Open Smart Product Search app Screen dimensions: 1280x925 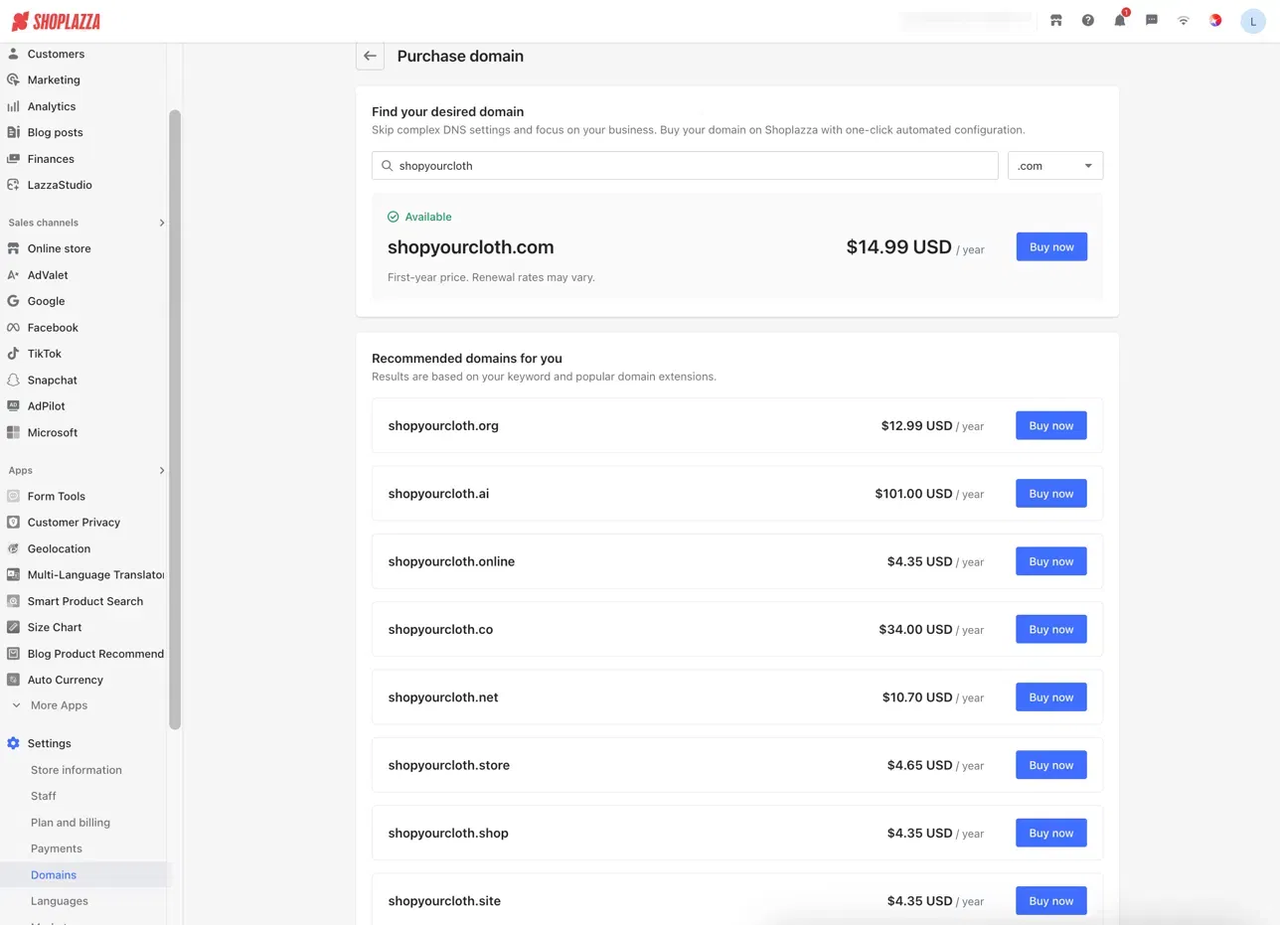(x=85, y=601)
